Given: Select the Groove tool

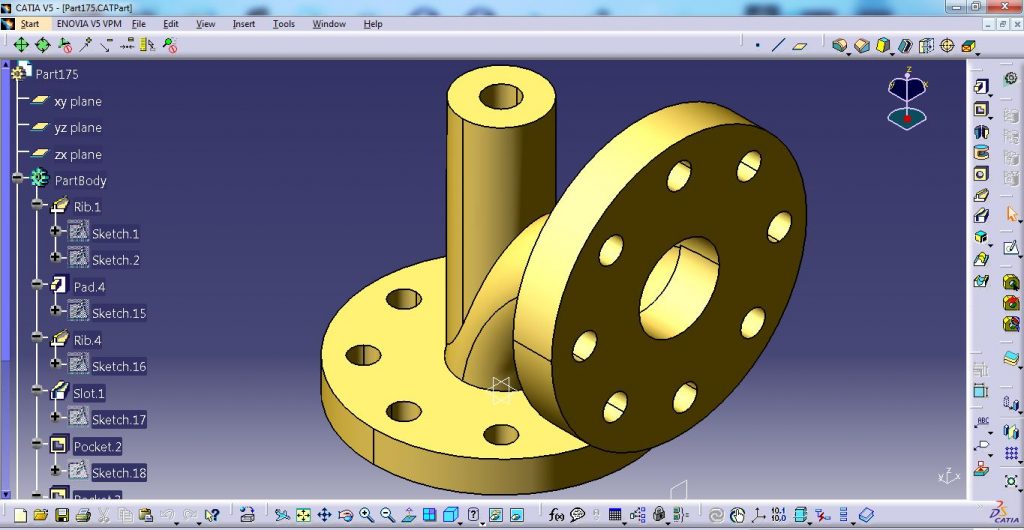Looking at the screenshot, I should [x=981, y=153].
